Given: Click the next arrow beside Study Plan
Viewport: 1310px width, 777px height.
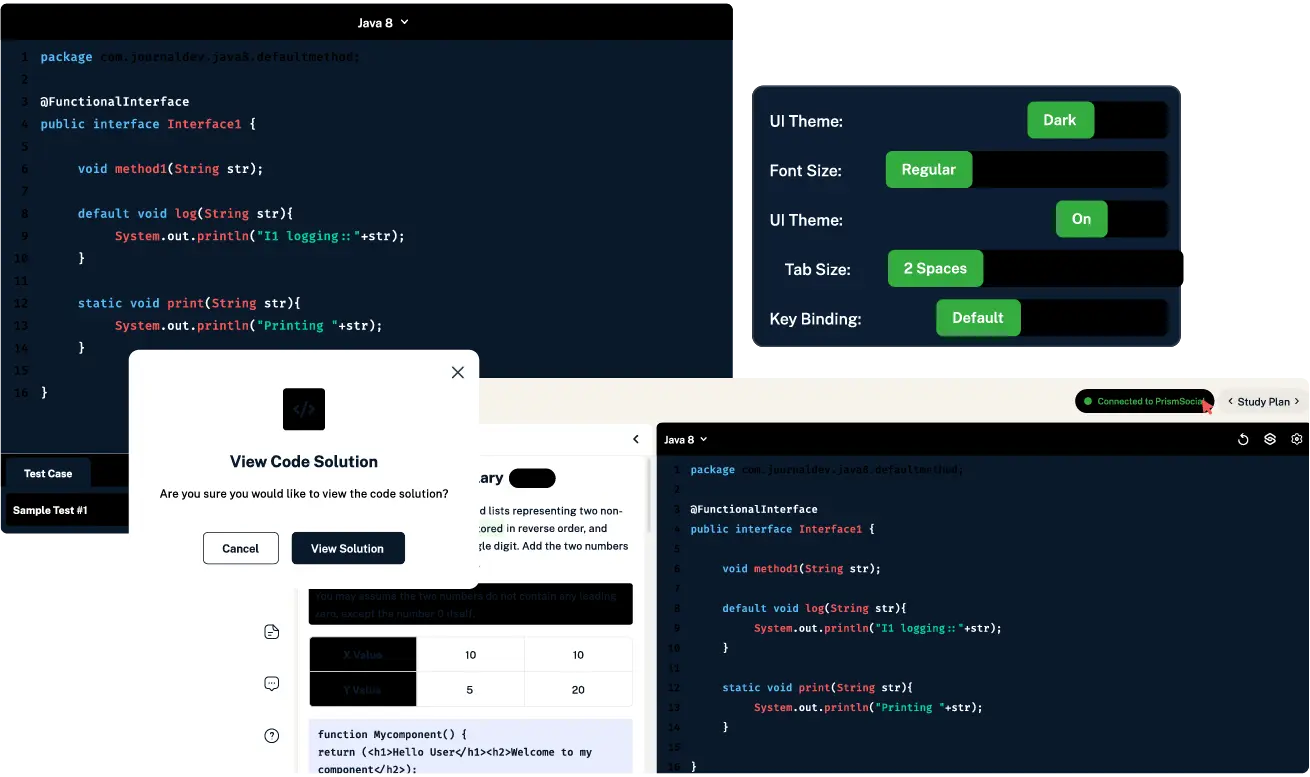Looking at the screenshot, I should (x=1297, y=401).
